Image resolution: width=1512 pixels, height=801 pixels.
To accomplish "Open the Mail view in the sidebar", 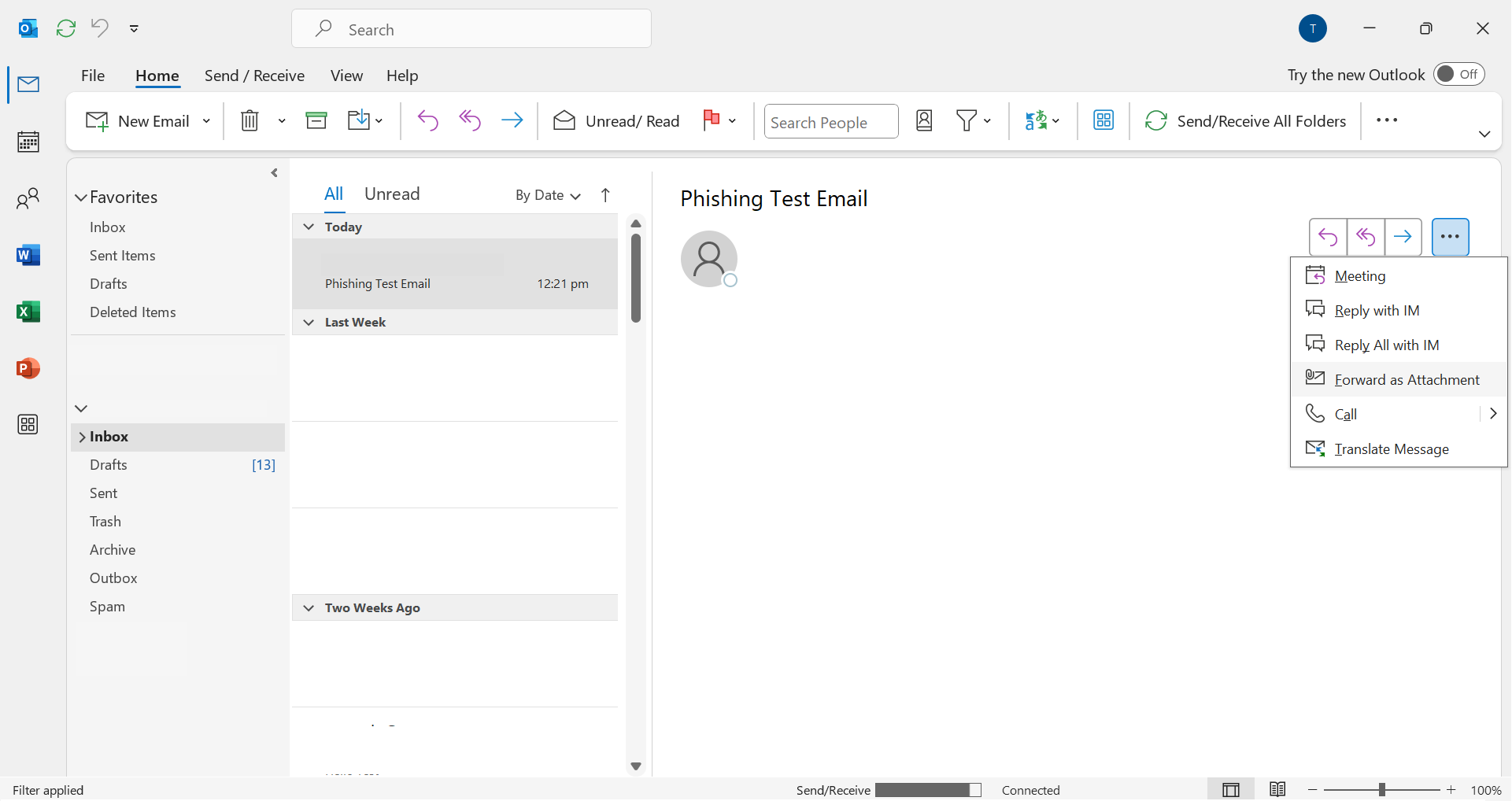I will pos(28,84).
